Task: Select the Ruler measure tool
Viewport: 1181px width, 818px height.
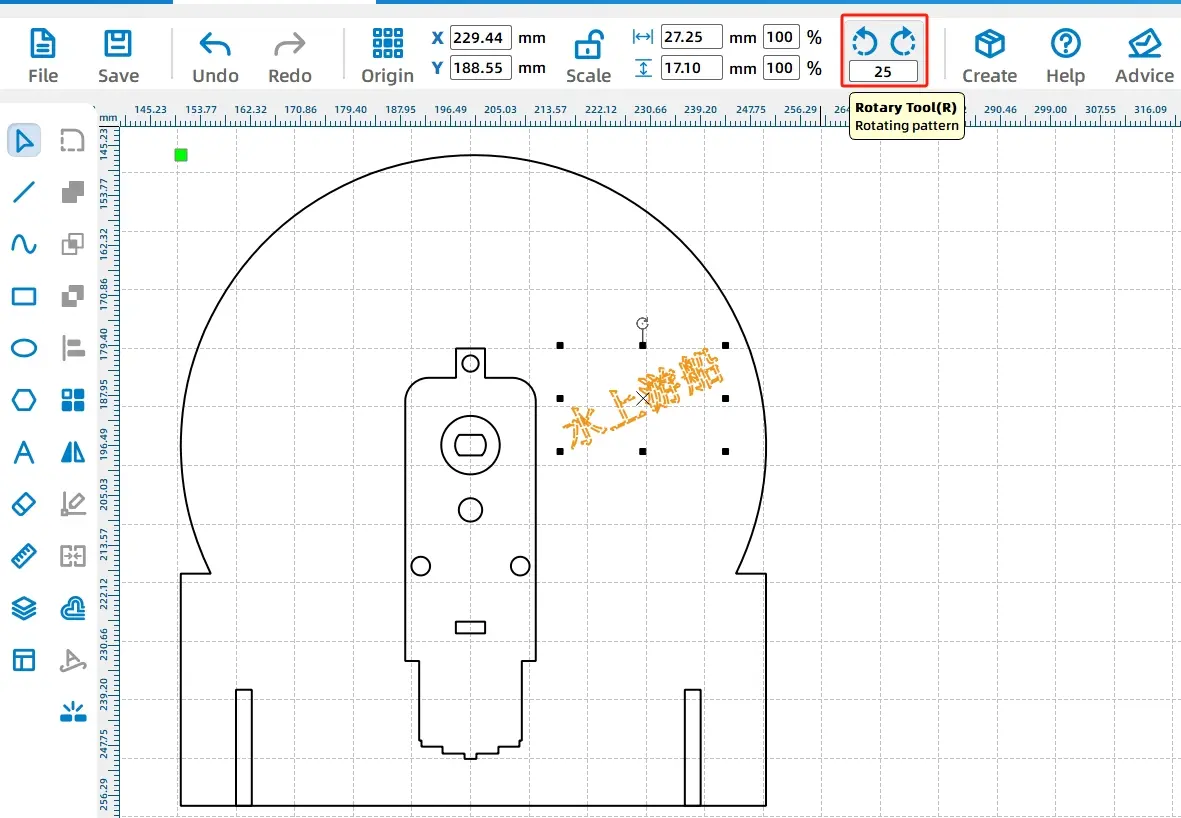Action: 24,556
